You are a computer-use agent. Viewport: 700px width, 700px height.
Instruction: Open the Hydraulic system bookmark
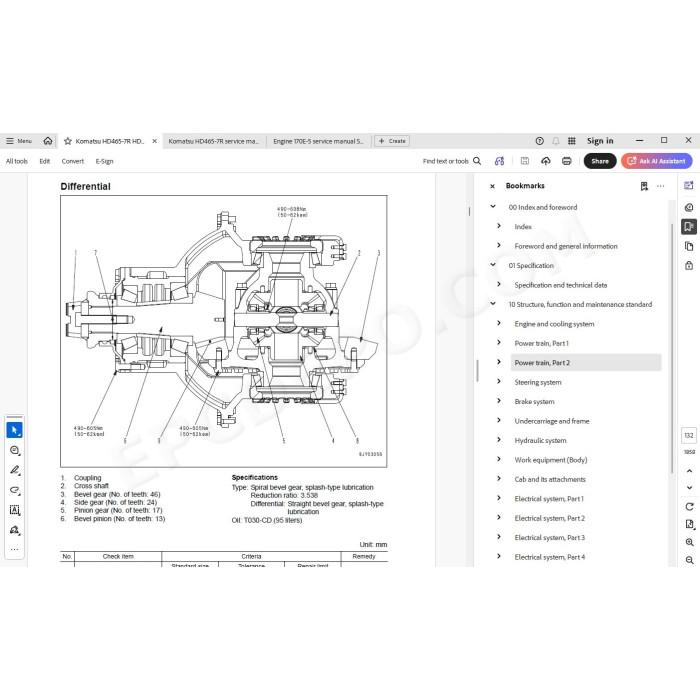(540, 441)
